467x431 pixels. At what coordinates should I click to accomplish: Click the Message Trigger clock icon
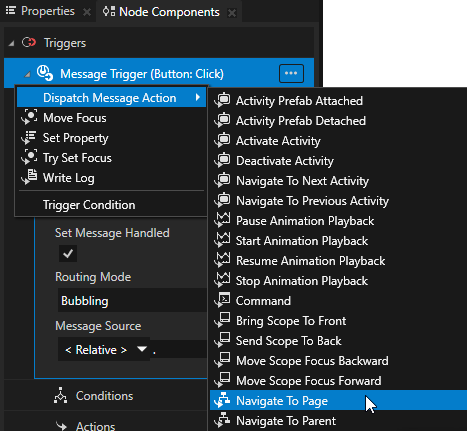coord(45,73)
